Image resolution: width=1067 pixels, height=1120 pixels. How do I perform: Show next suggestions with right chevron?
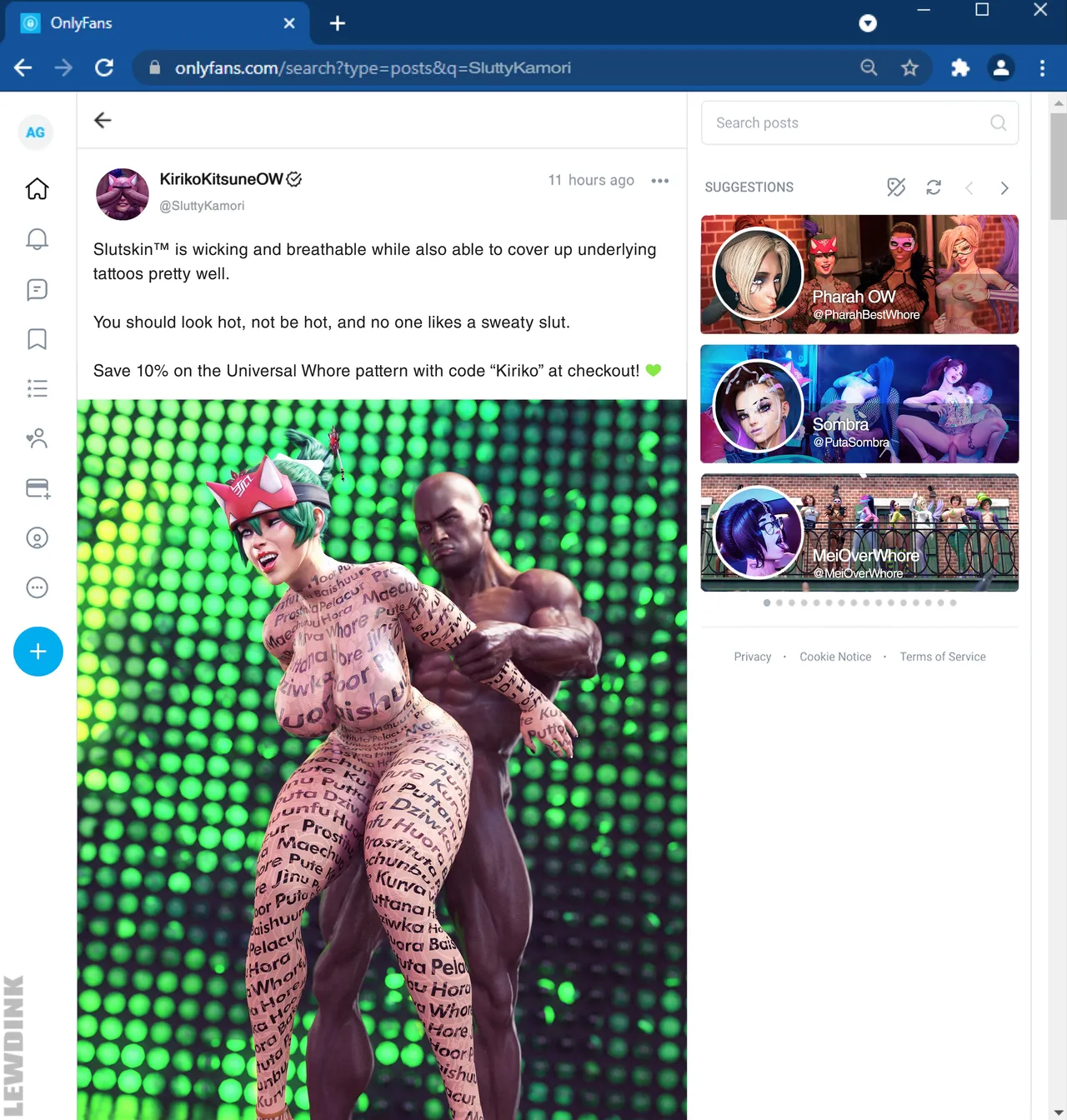1004,188
